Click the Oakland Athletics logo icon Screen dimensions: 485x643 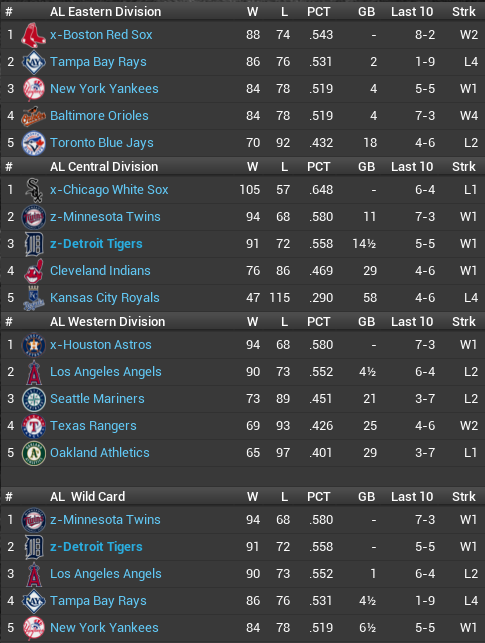coord(34,453)
